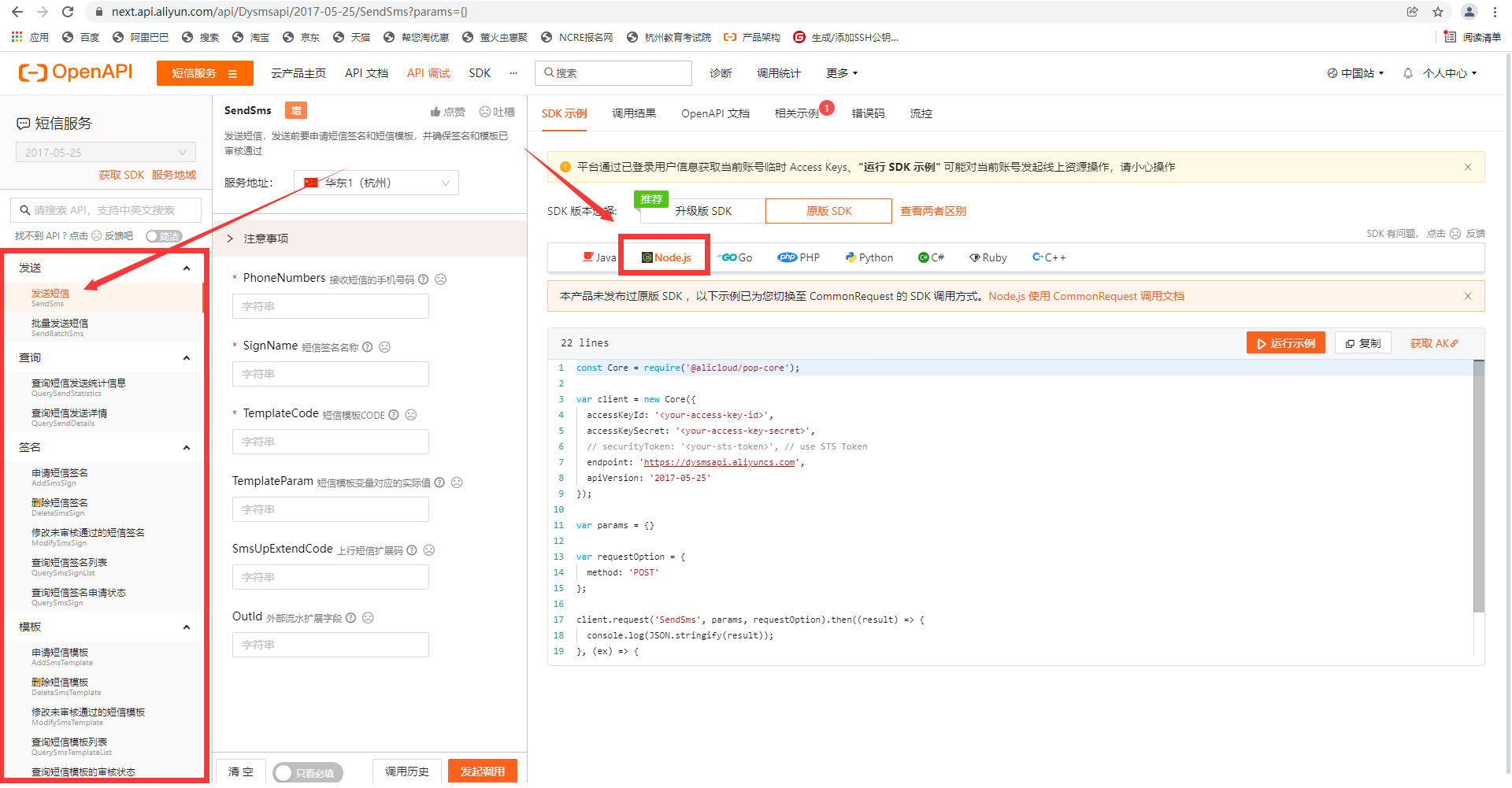Open the 中国站 site dropdown
This screenshot has width=1512, height=788.
click(x=1355, y=73)
